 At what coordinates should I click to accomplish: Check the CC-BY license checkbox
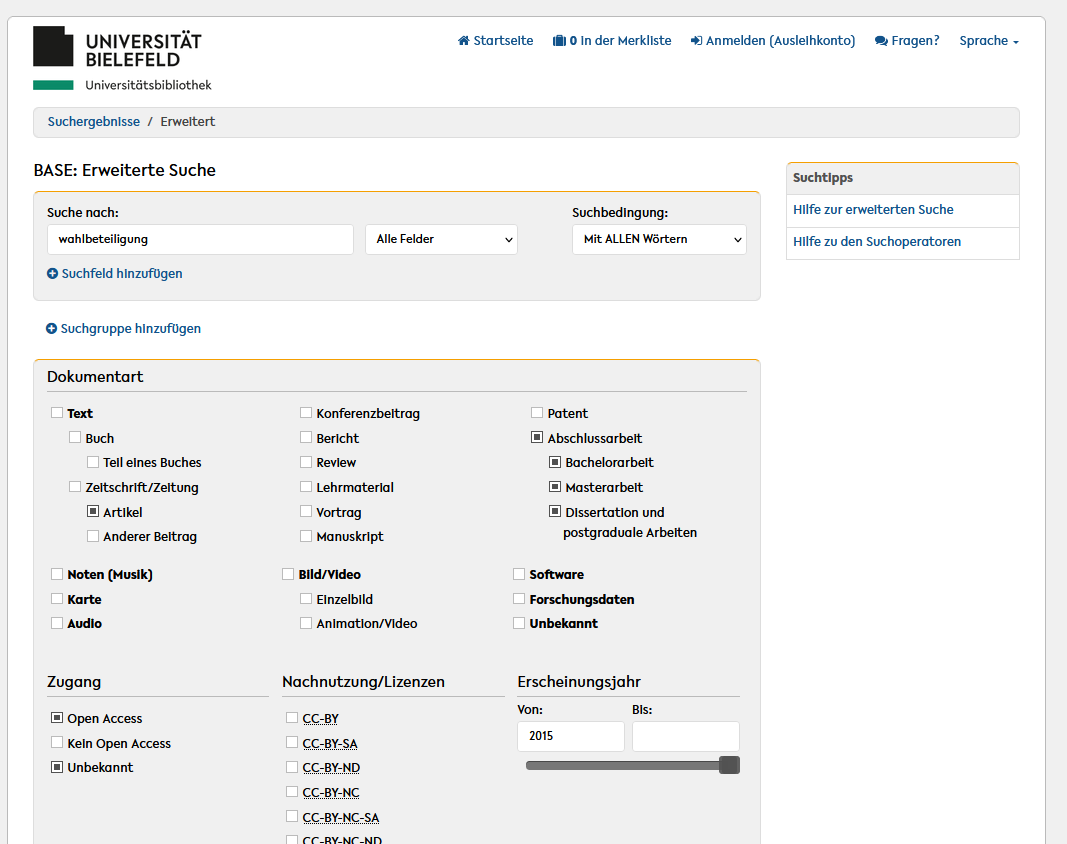(x=292, y=717)
